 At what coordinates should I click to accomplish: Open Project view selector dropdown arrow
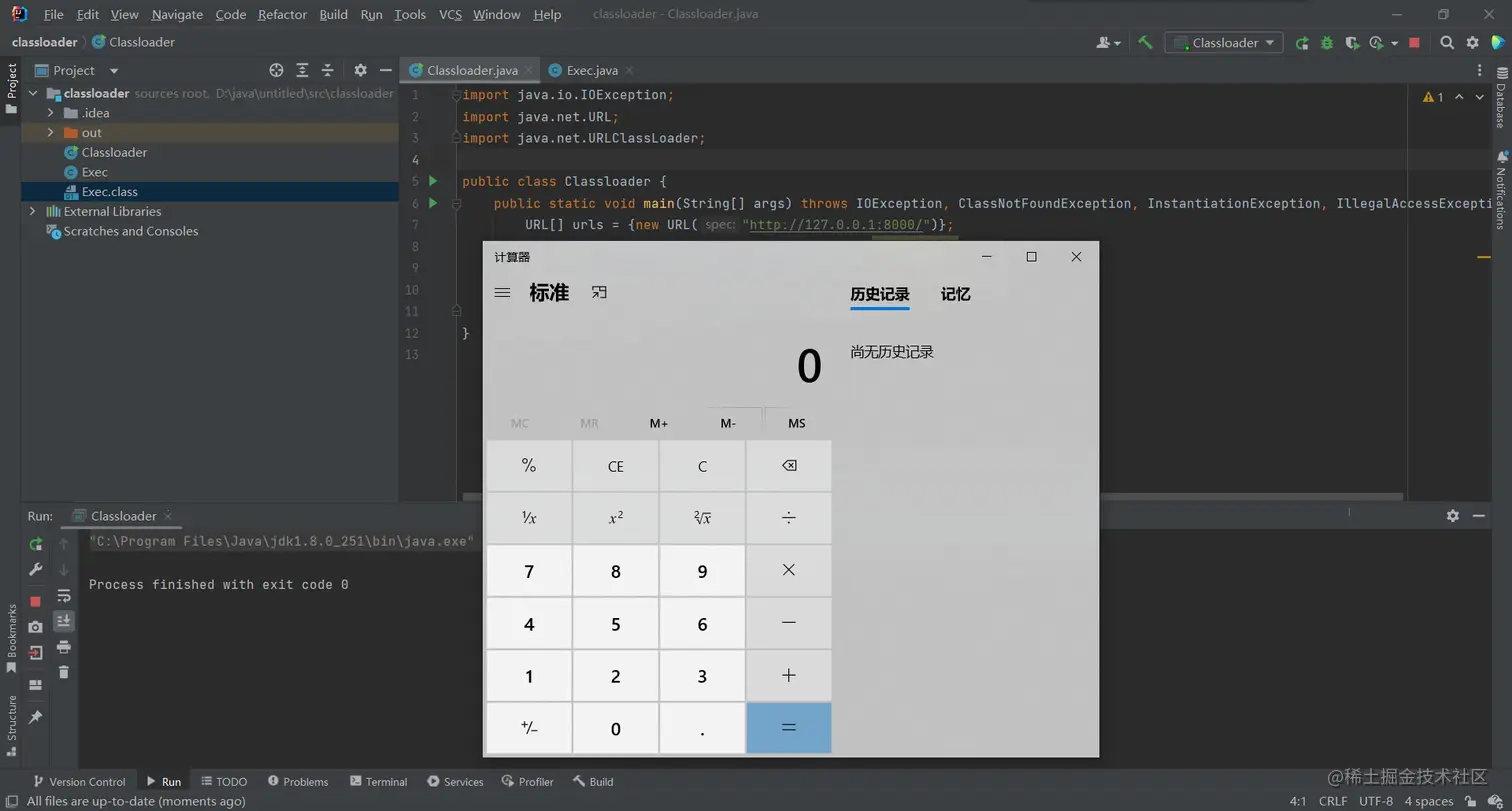coord(114,71)
